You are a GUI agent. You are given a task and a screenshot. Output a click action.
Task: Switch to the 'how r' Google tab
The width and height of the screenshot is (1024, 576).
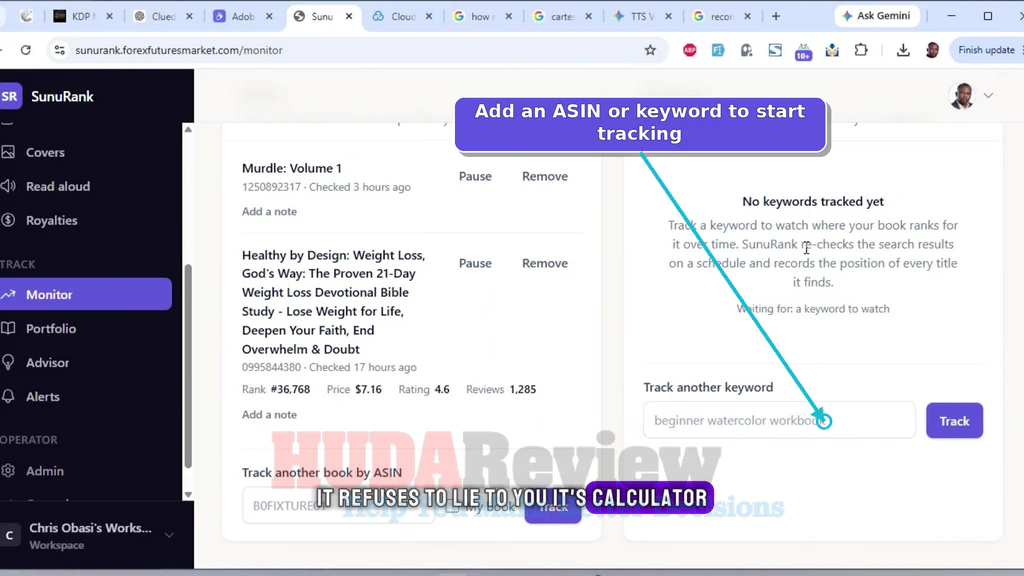tap(483, 16)
